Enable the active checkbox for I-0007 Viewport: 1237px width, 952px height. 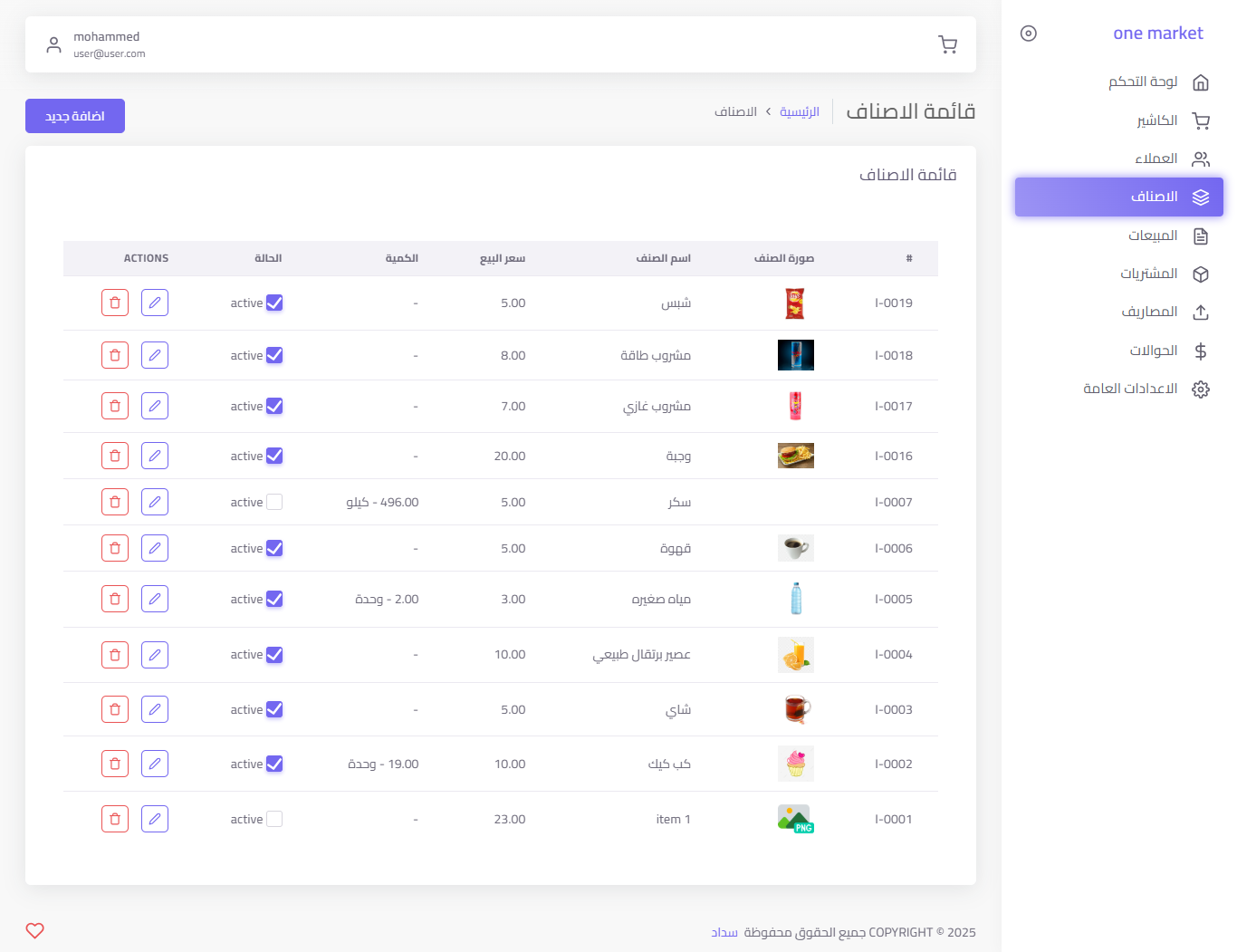(274, 502)
